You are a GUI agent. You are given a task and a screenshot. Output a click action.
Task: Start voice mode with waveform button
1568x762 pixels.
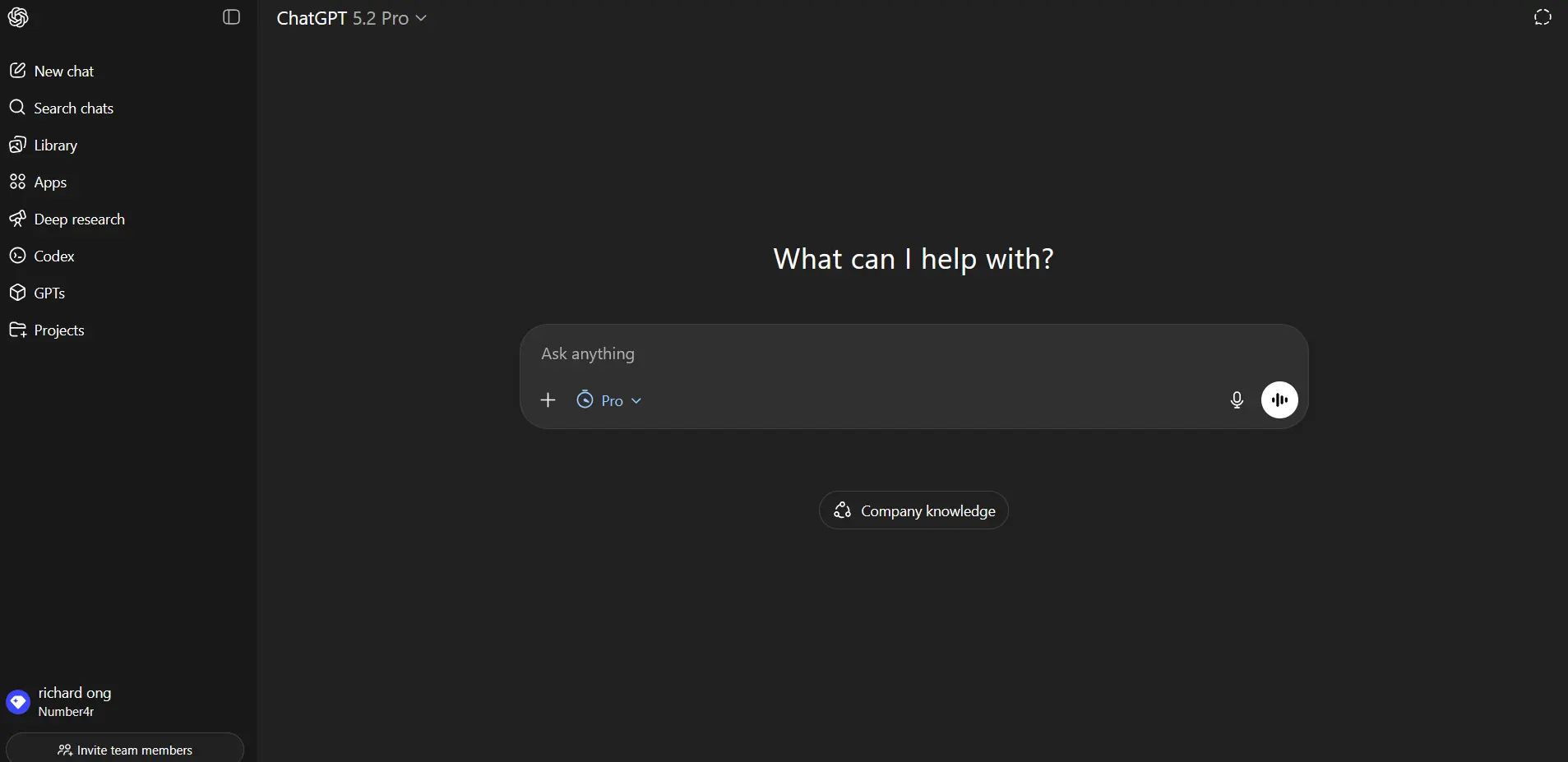[x=1279, y=399]
